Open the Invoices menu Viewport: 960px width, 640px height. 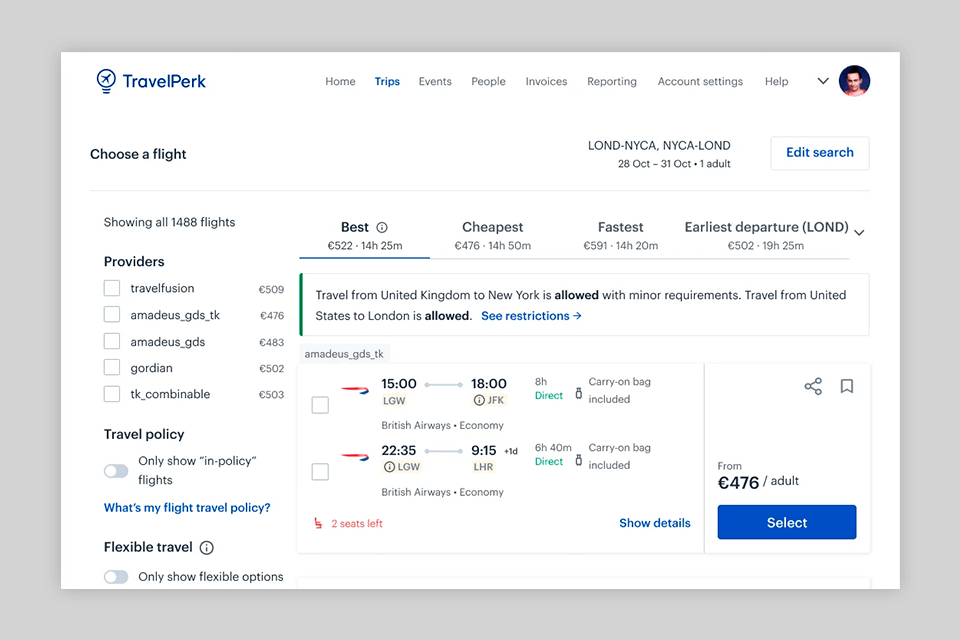546,81
